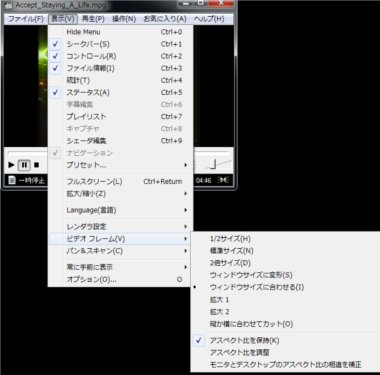Click the file info icon in status bar
This screenshot has height=375, width=380.
pyautogui.click(x=12, y=180)
